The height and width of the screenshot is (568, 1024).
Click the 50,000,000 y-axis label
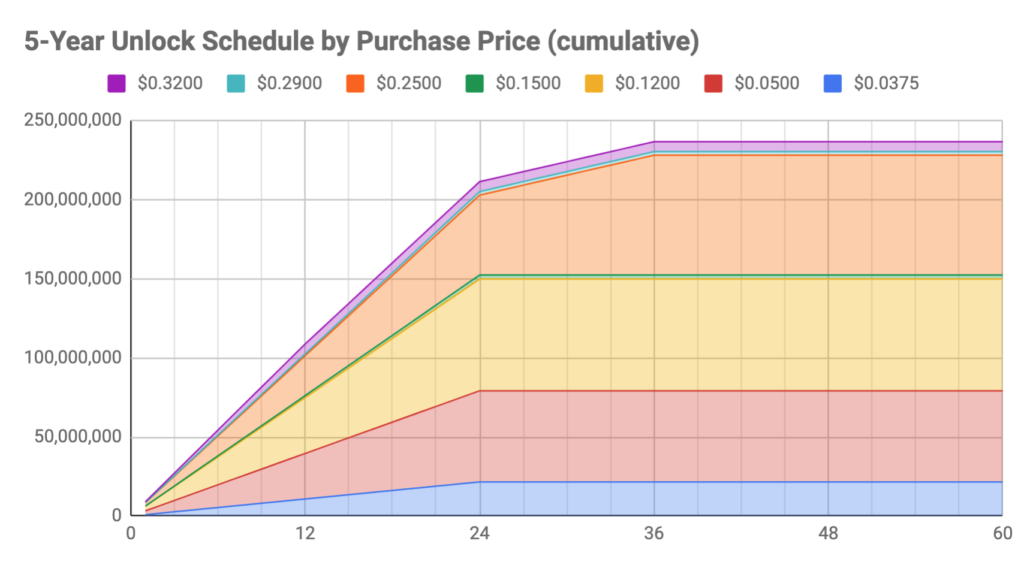point(78,437)
